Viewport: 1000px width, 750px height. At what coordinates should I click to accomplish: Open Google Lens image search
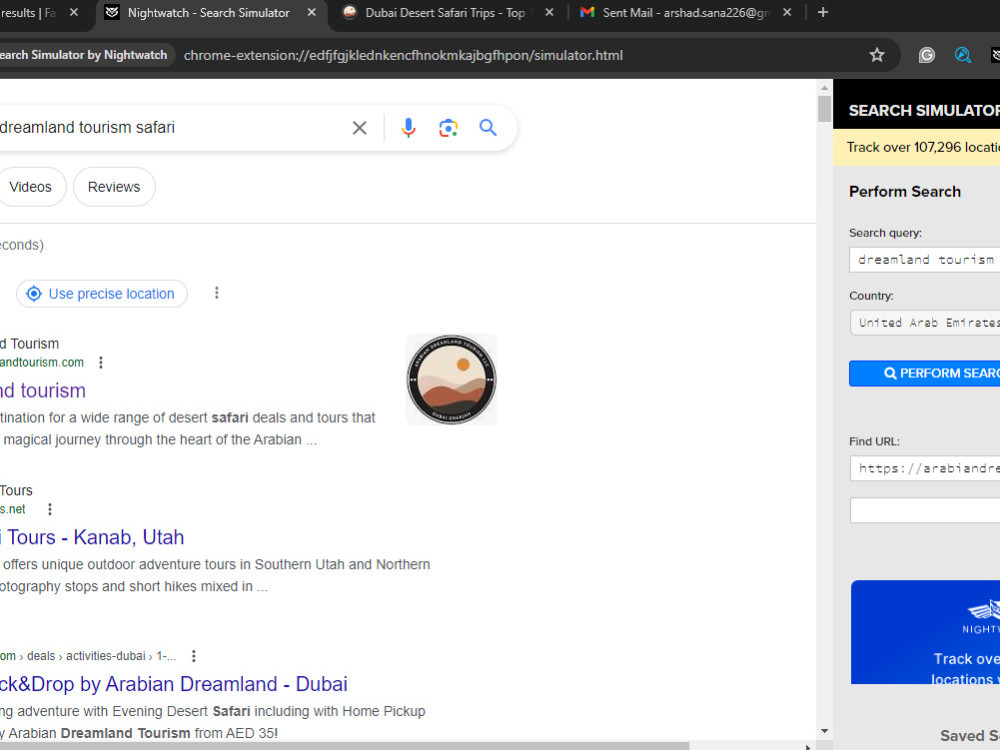(x=448, y=128)
